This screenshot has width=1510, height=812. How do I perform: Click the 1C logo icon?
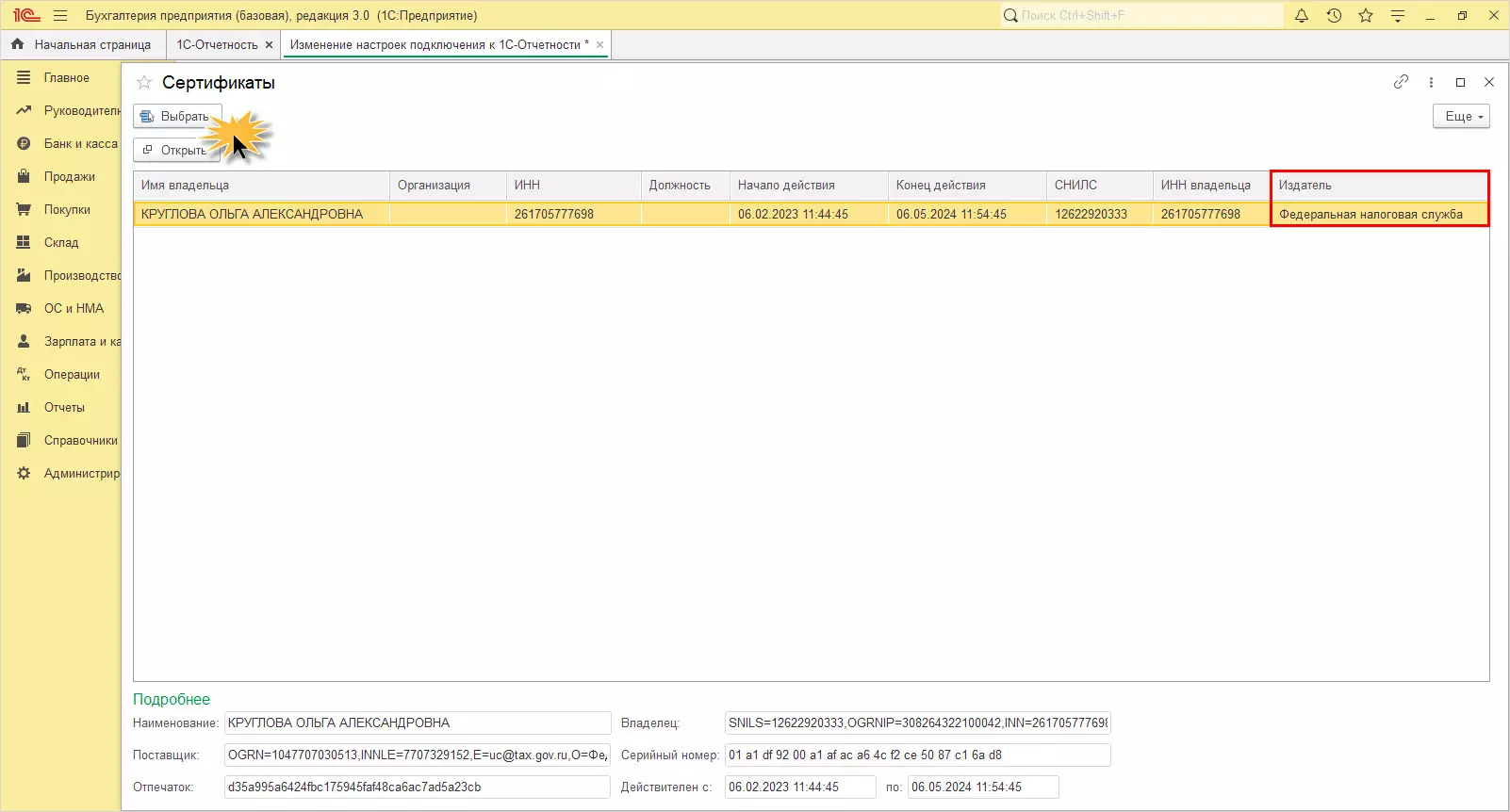pyautogui.click(x=25, y=15)
